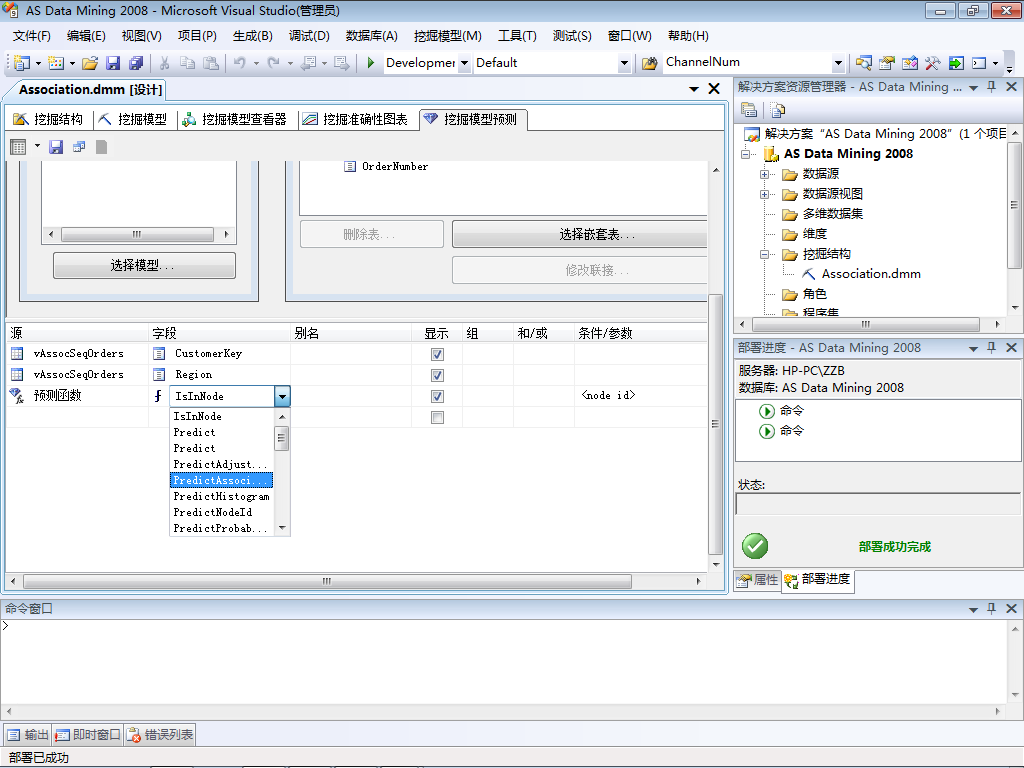
Task: Open the 数据库(A) menu
Action: tap(372, 36)
